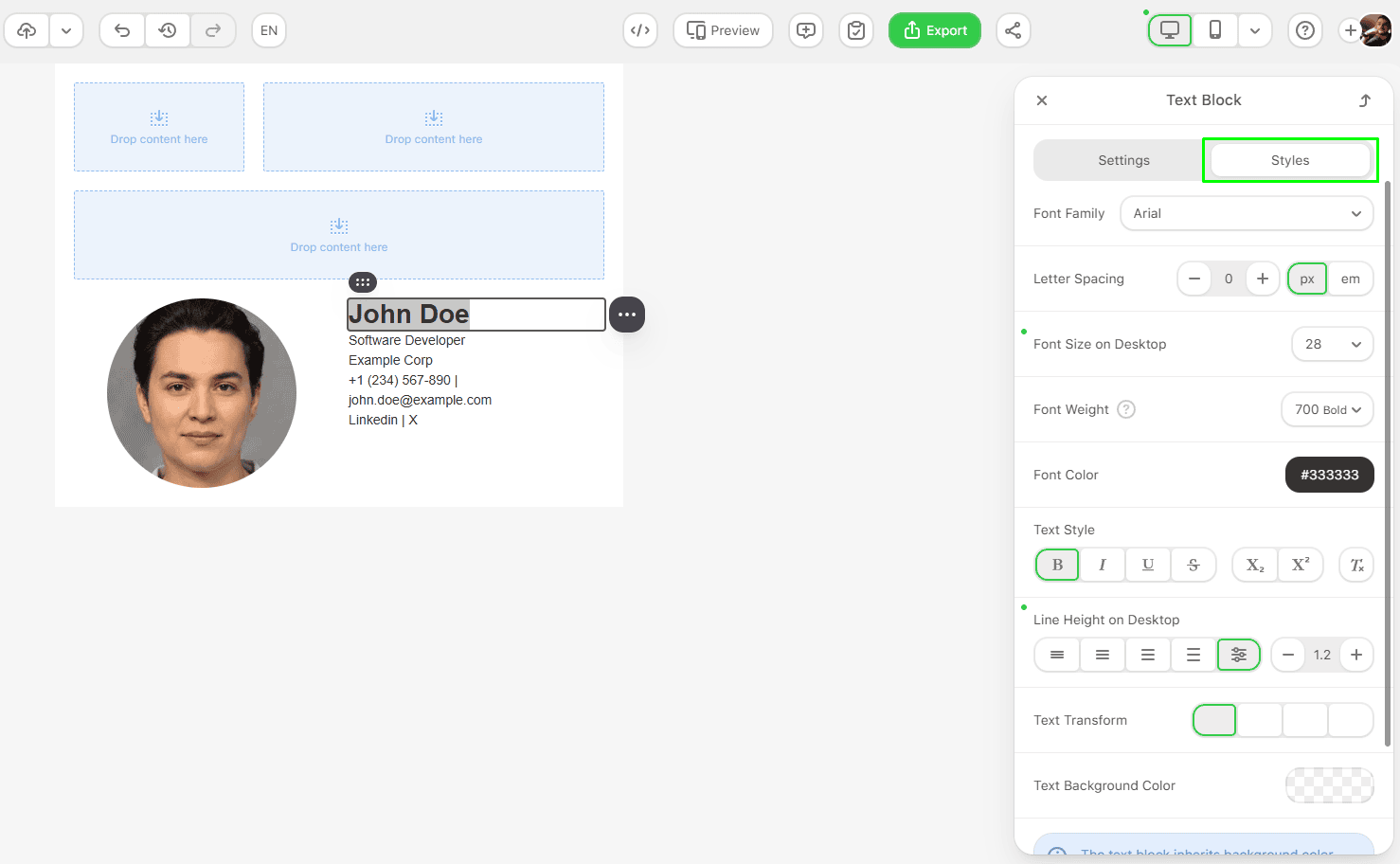Clear text formatting with the Tx icon

tap(1356, 565)
